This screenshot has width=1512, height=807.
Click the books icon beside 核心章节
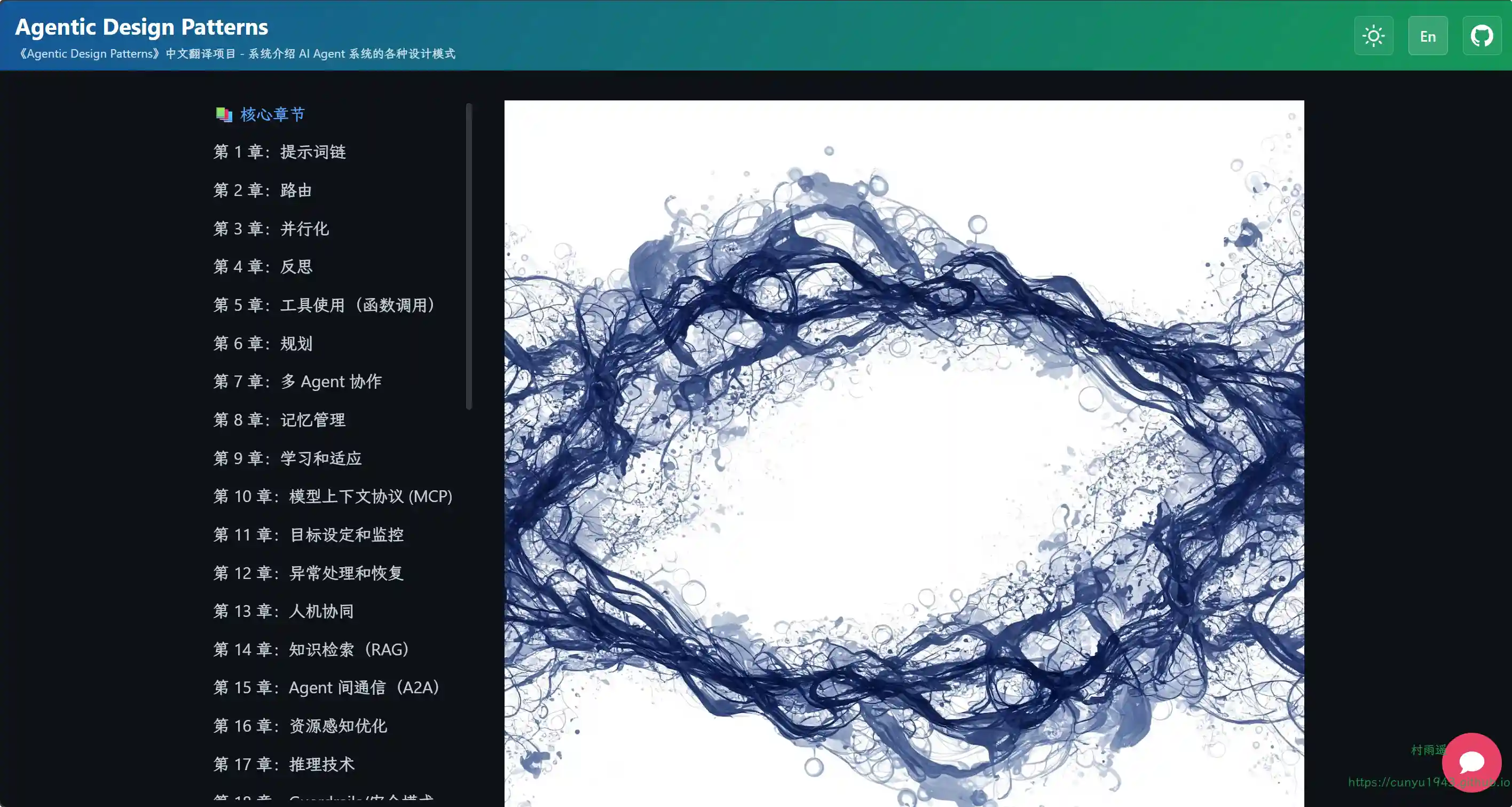pyautogui.click(x=224, y=114)
